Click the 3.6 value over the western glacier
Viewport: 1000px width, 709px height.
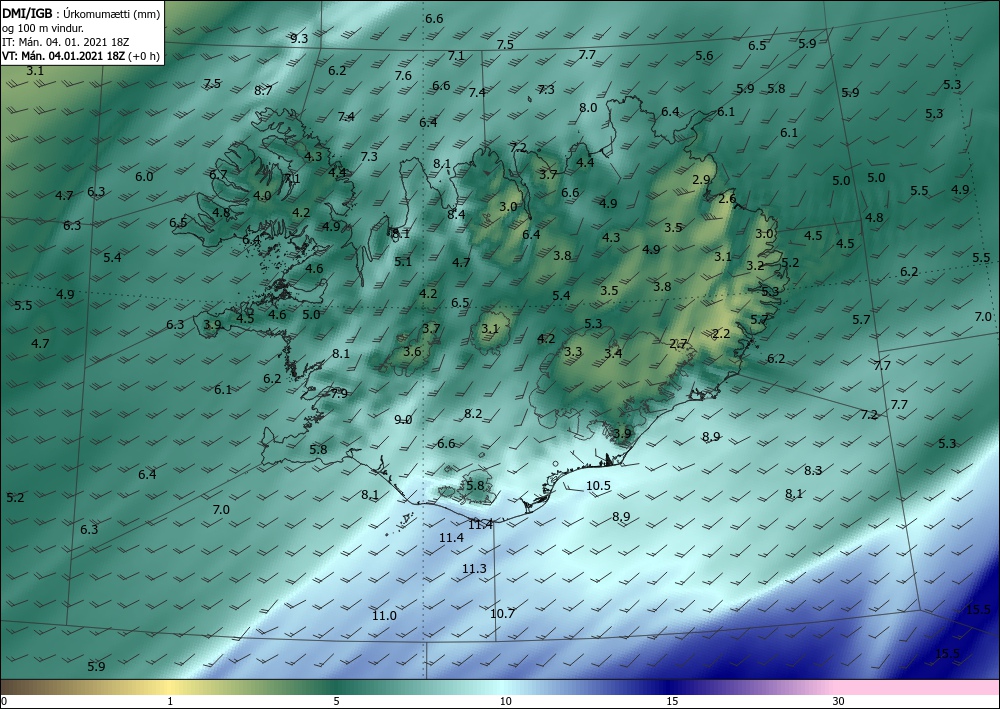pyautogui.click(x=413, y=351)
